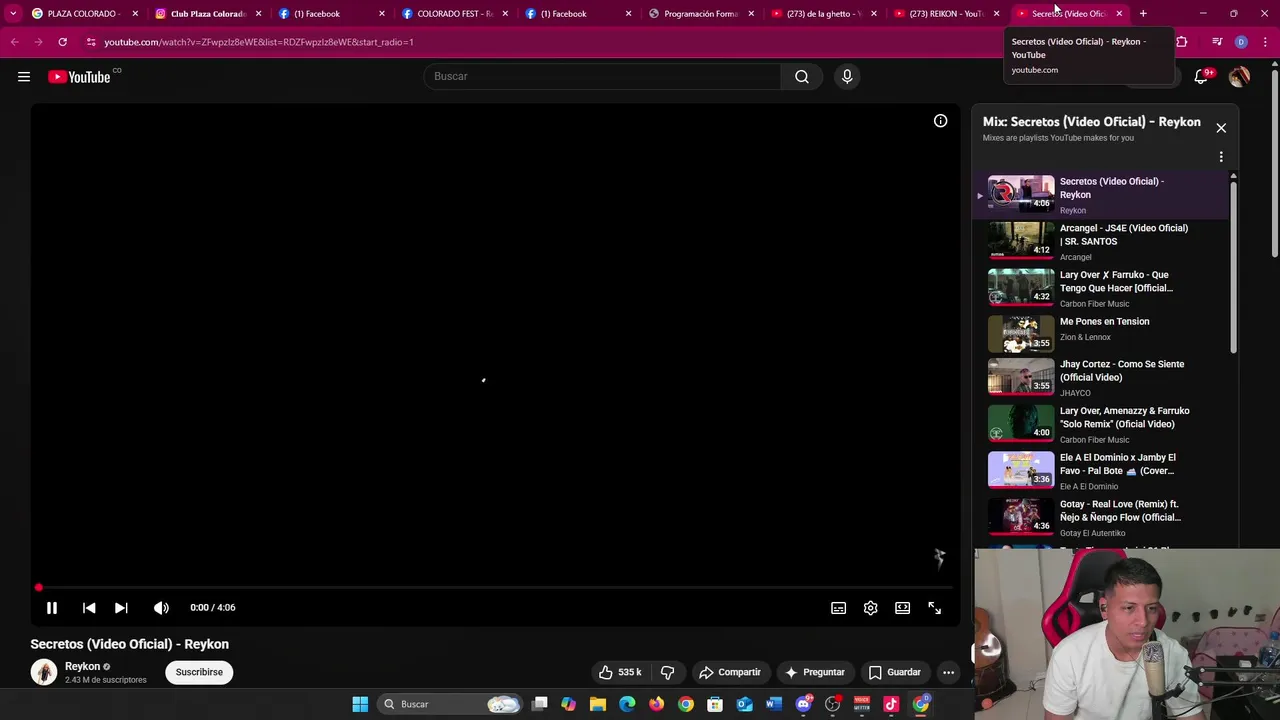Show video info card icon
Image resolution: width=1280 pixels, height=720 pixels.
940,121
